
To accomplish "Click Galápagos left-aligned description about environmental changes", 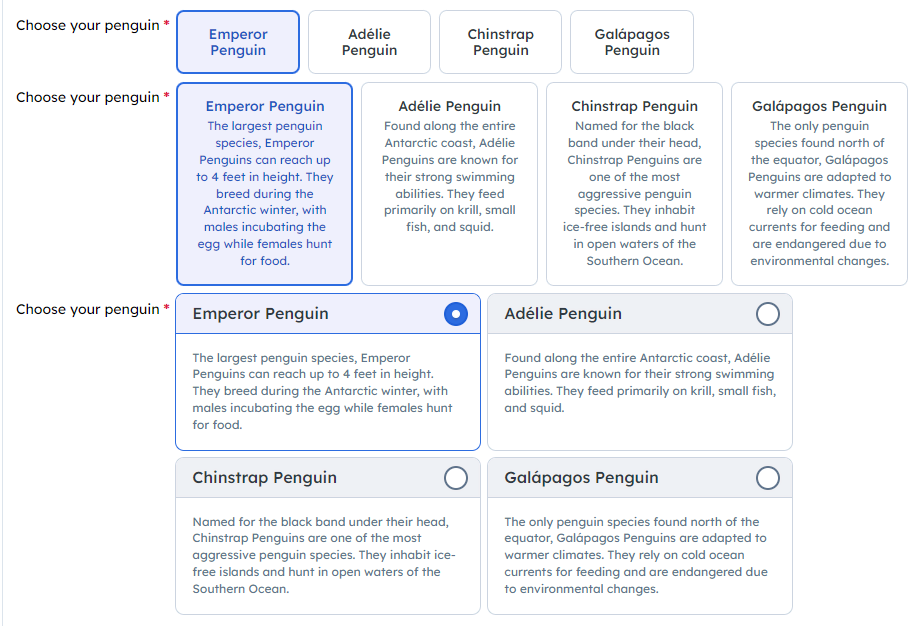I will pyautogui.click(x=636, y=555).
